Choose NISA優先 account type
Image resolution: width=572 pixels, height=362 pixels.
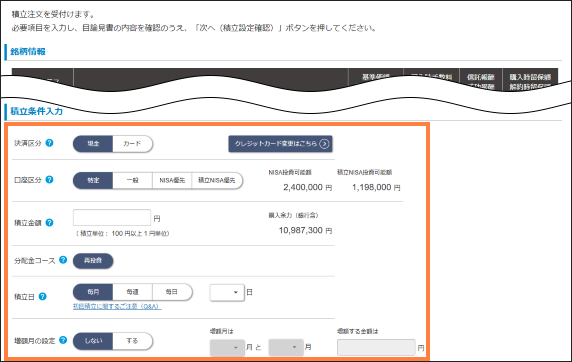[172, 180]
